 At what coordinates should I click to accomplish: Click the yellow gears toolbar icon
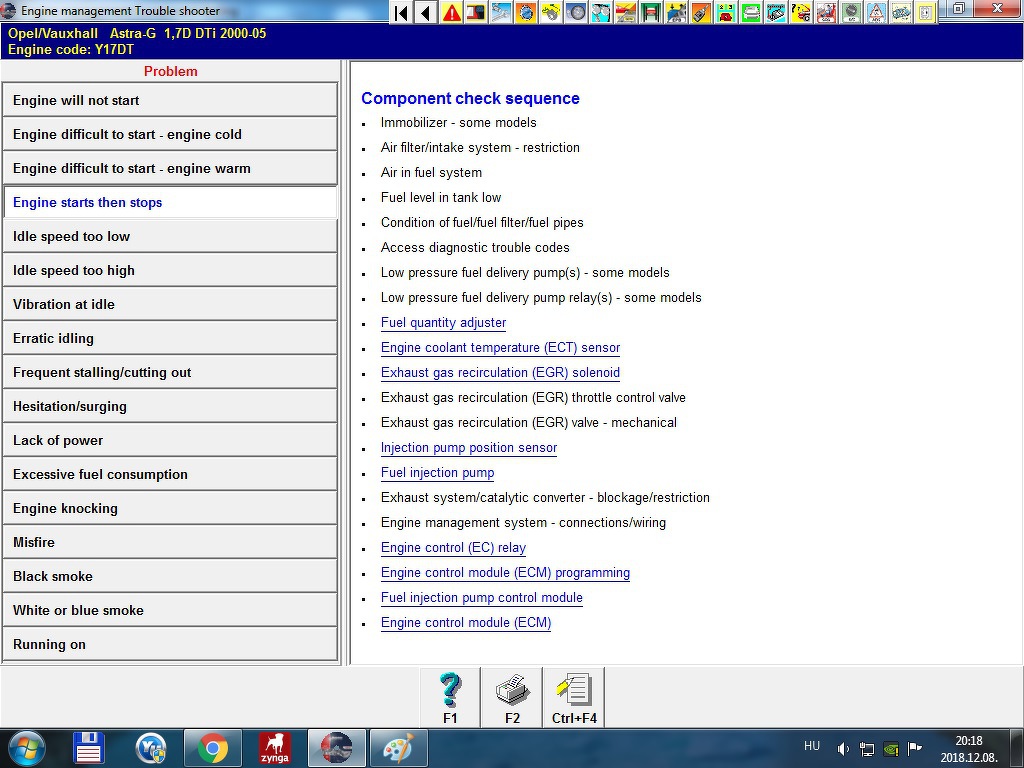click(551, 12)
